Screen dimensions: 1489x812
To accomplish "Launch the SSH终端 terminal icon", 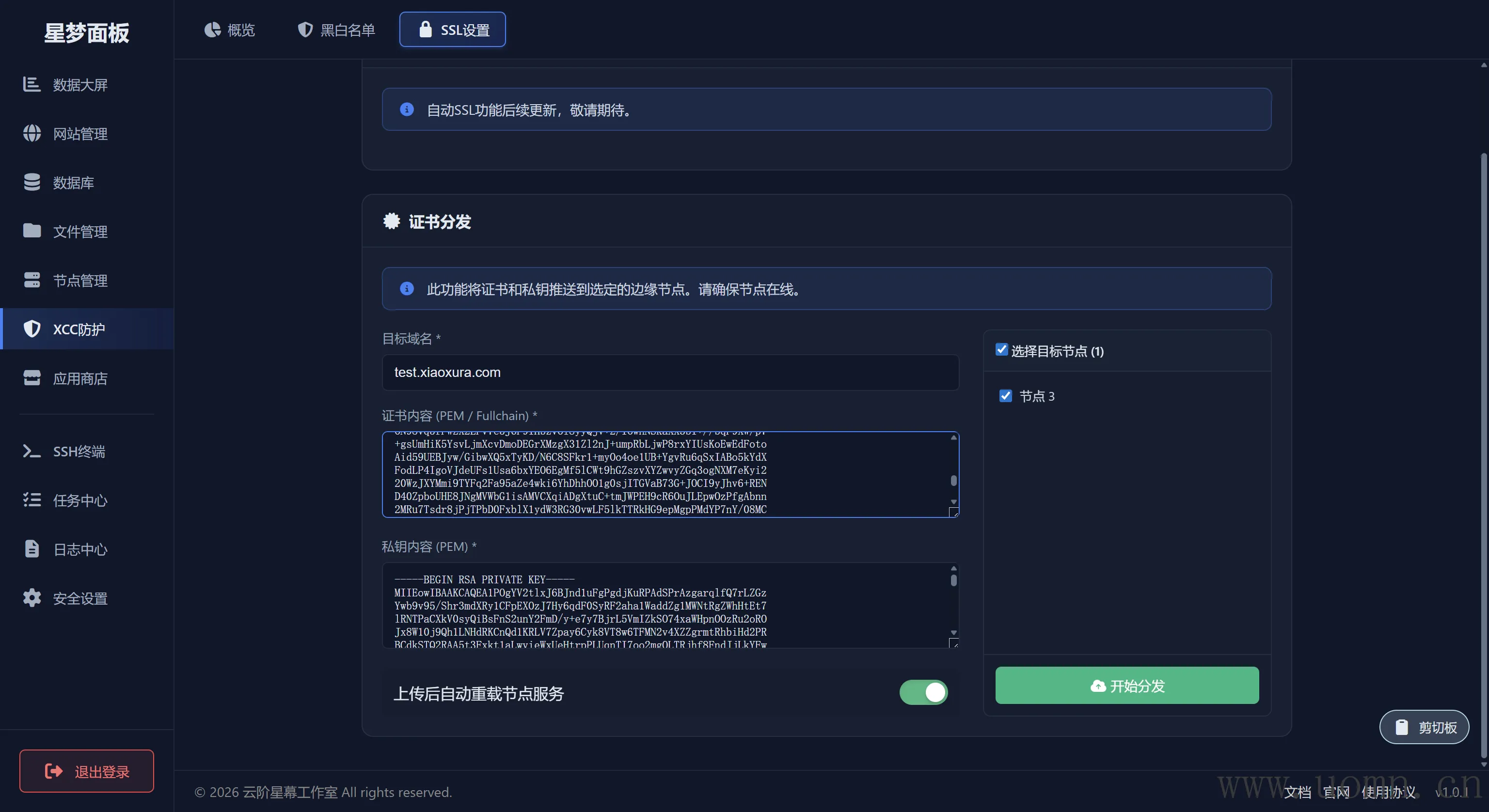I will (31, 451).
